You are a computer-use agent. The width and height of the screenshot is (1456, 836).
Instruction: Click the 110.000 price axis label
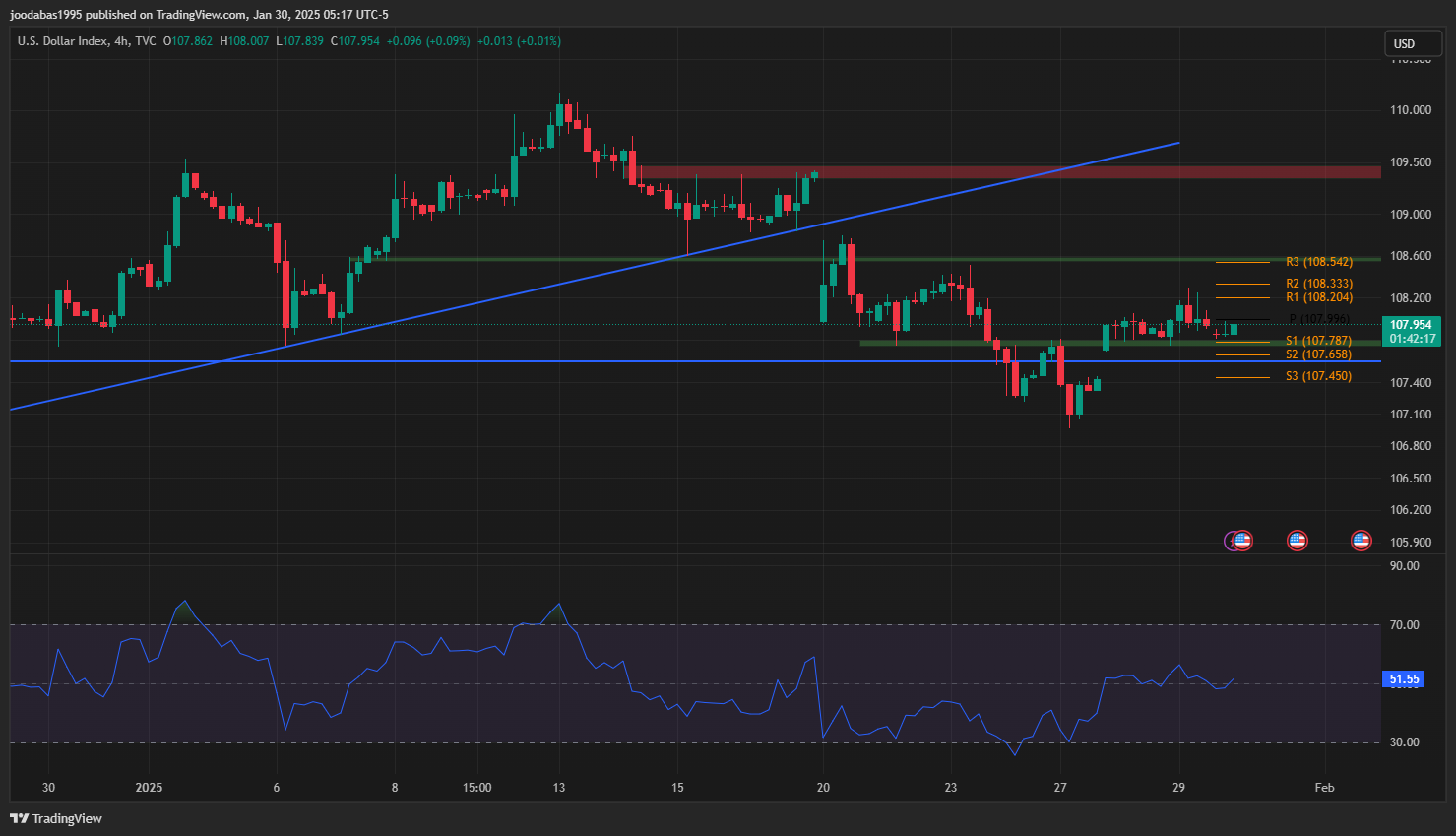[1411, 110]
